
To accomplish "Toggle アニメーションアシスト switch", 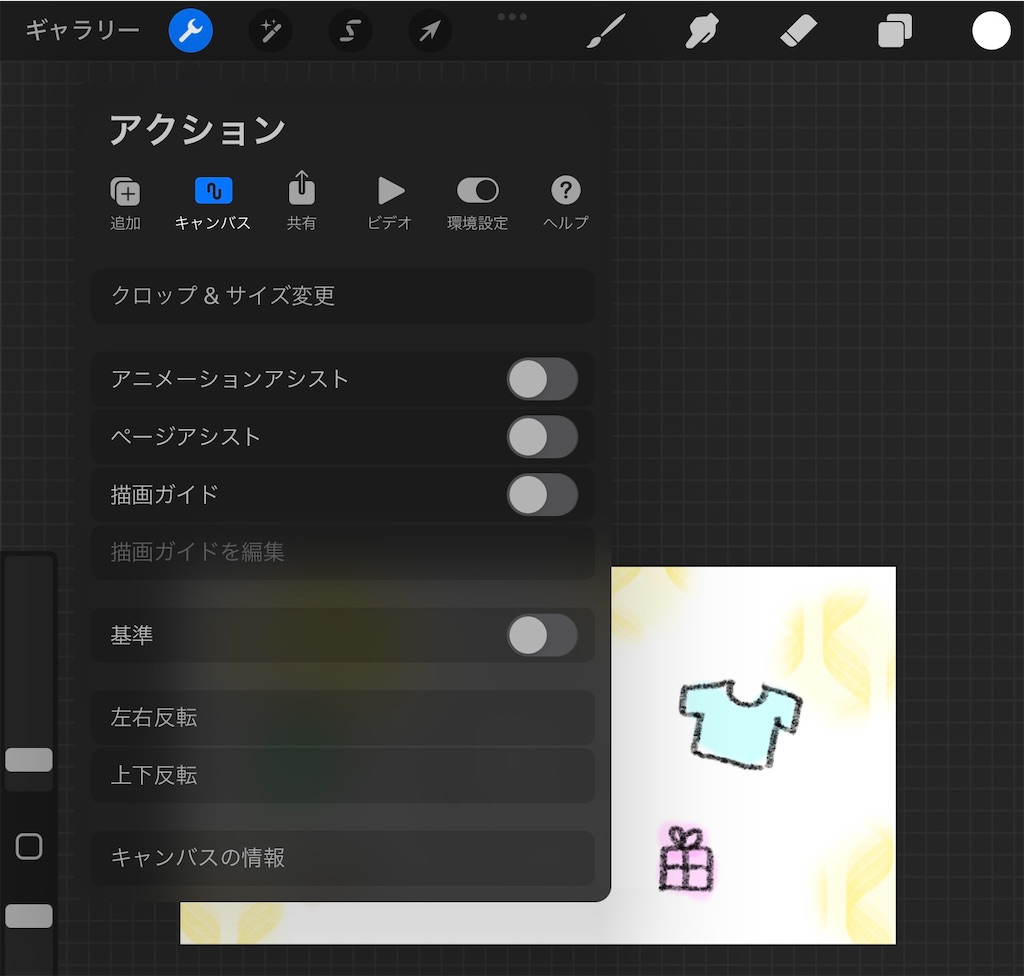I will (x=542, y=380).
